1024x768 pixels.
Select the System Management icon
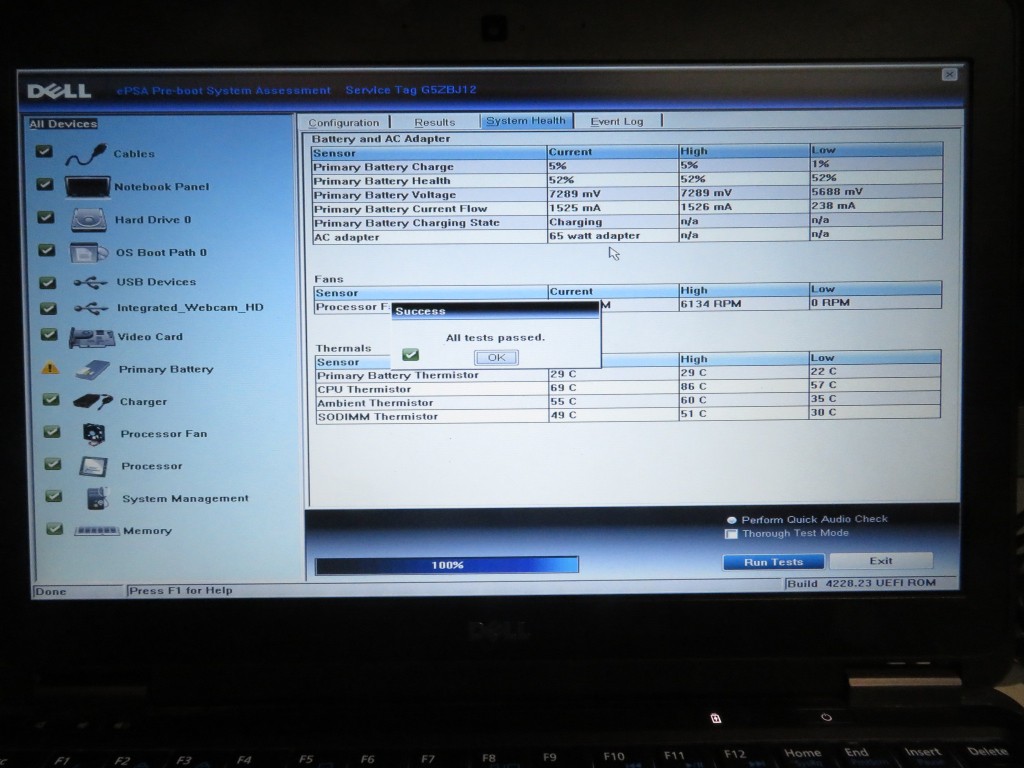point(97,498)
